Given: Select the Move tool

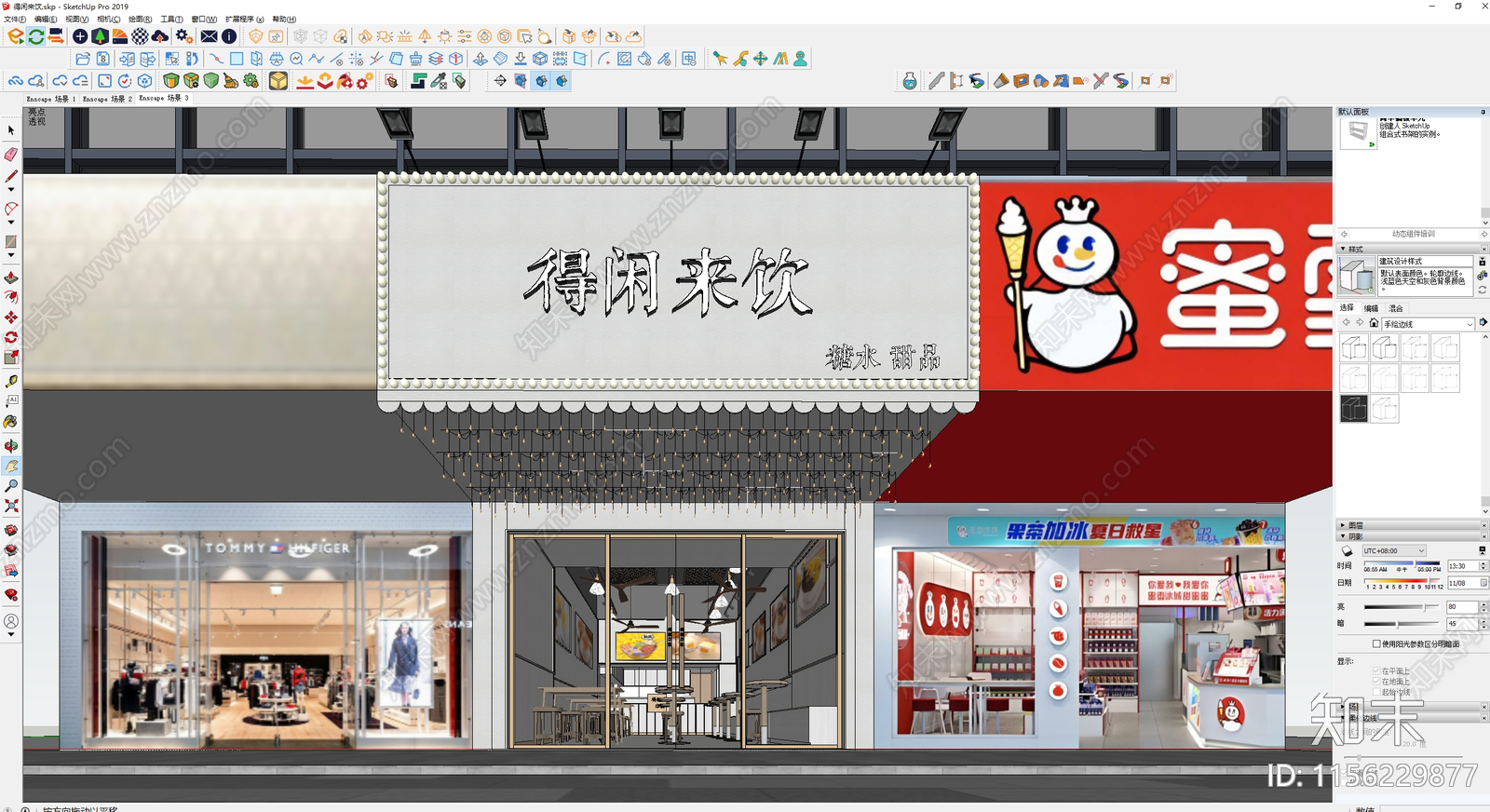Looking at the screenshot, I should click(11, 318).
